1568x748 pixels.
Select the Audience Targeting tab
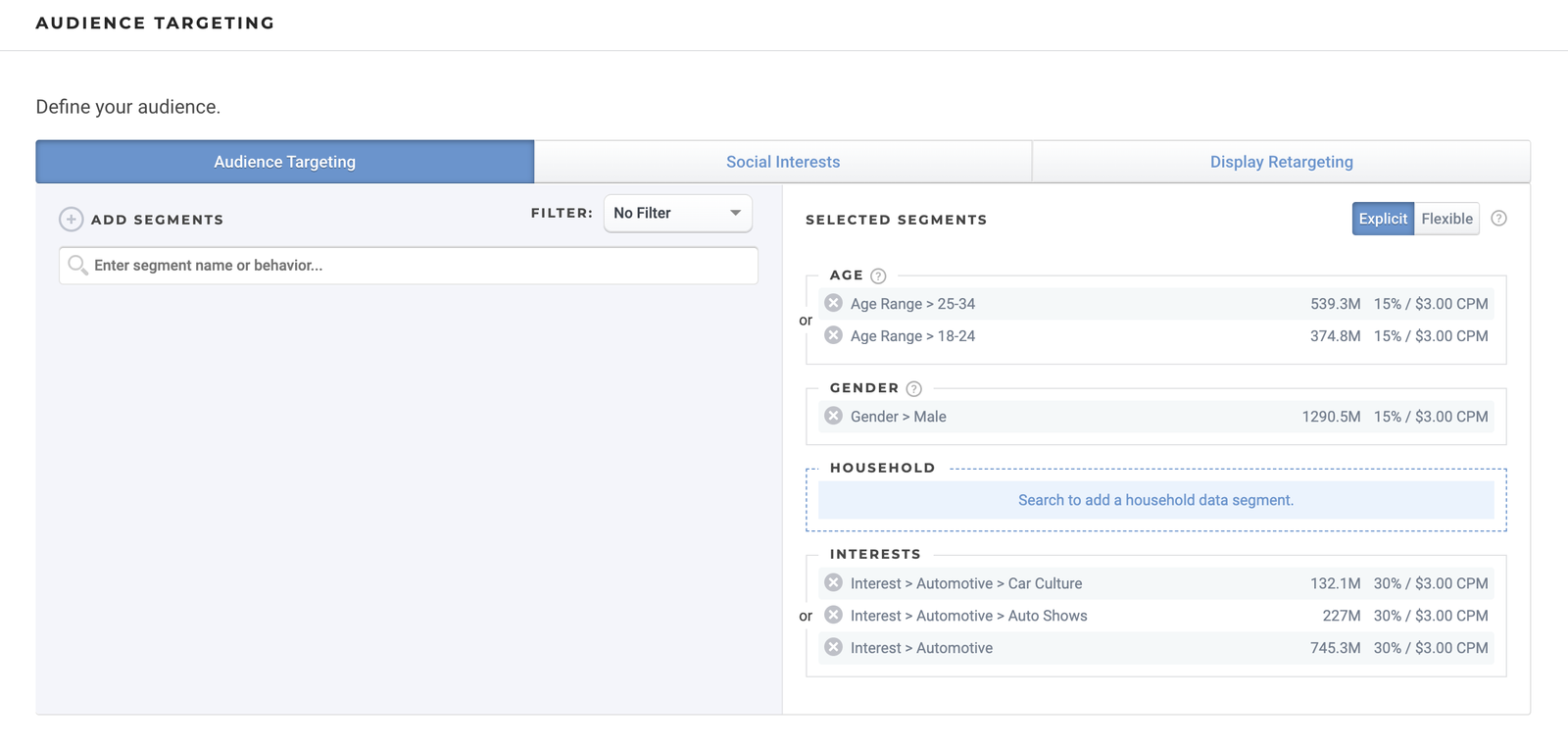click(x=284, y=162)
